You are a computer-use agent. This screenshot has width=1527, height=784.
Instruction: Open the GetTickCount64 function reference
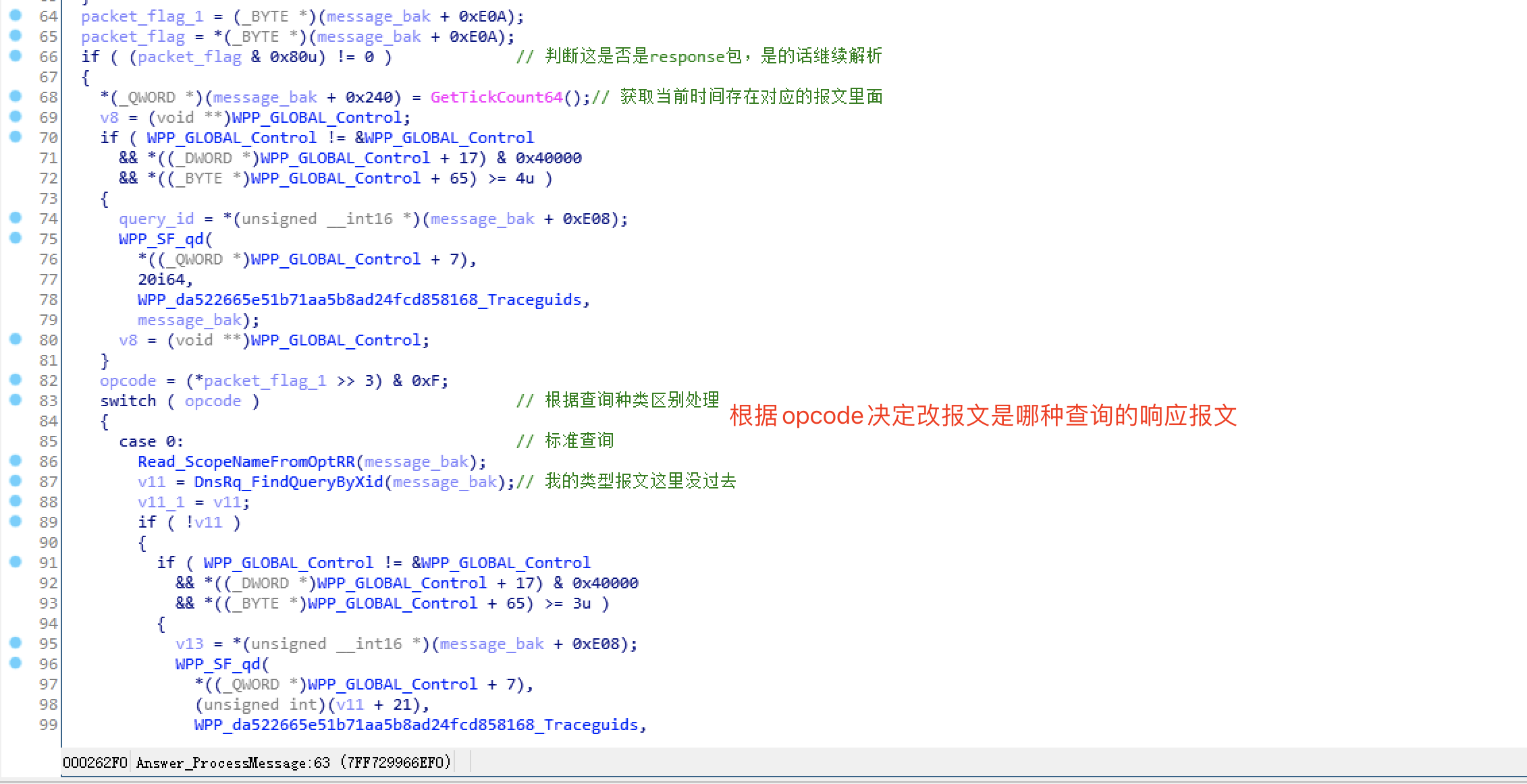[x=496, y=97]
